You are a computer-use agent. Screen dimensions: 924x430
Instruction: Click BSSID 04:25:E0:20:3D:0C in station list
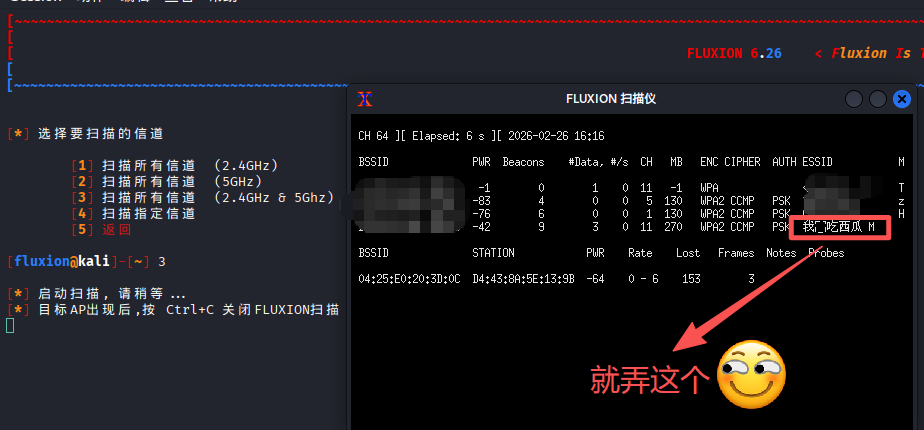[410, 279]
